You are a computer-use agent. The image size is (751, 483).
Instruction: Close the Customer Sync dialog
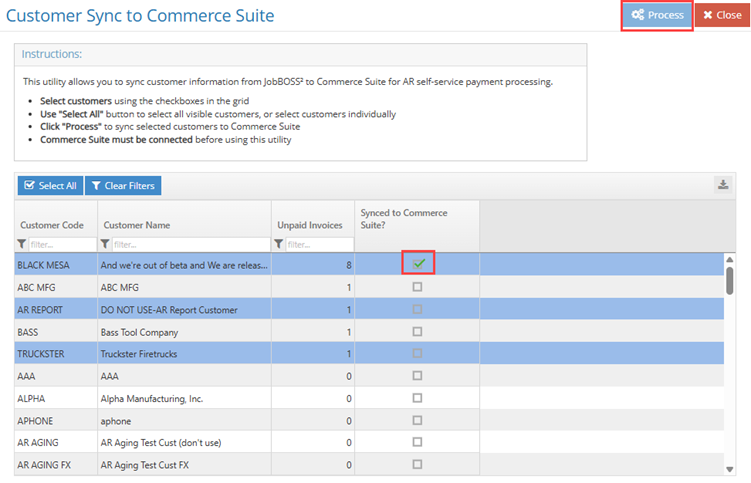[x=721, y=15]
